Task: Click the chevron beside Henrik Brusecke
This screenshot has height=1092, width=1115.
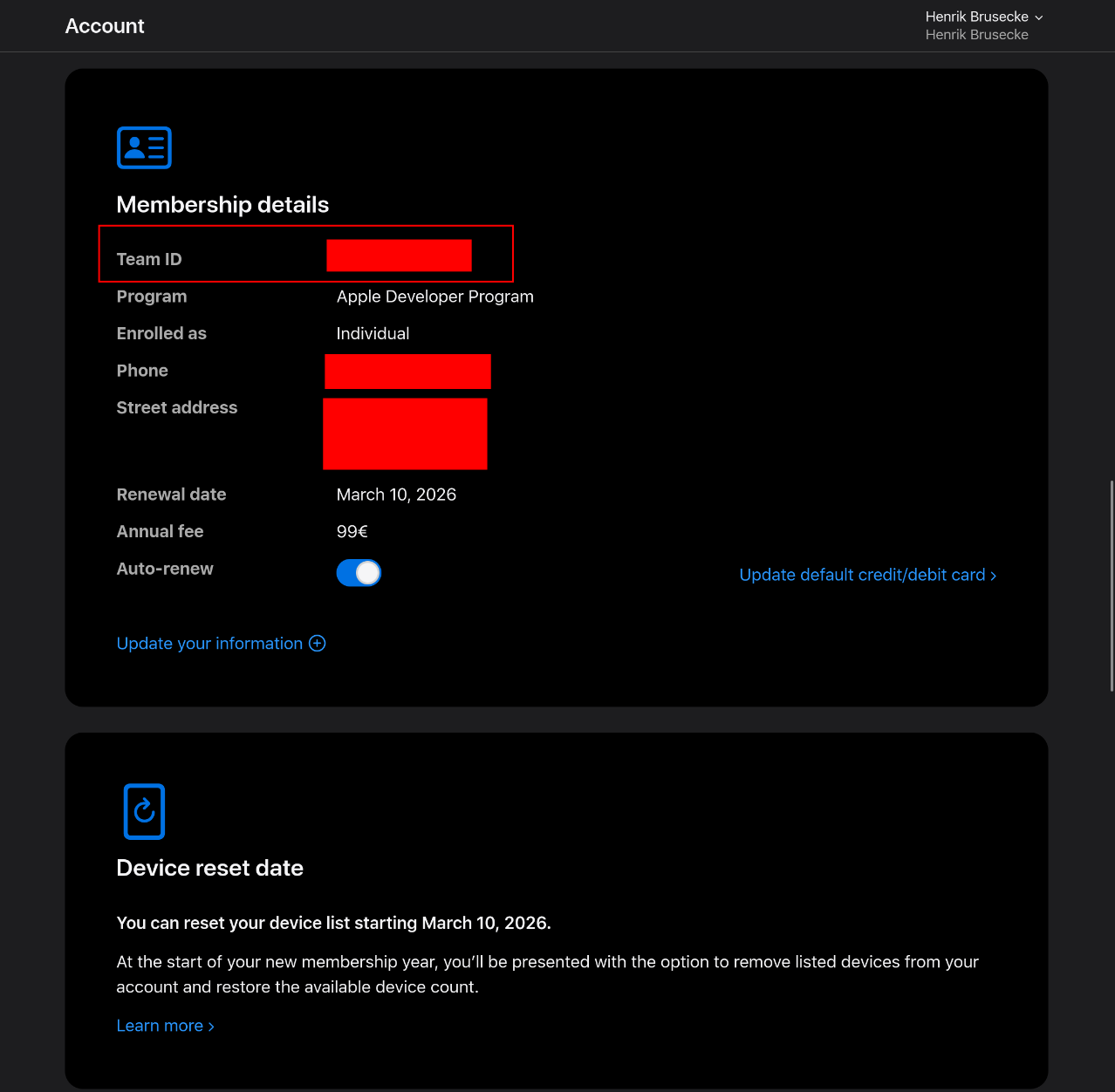Action: click(x=1038, y=17)
